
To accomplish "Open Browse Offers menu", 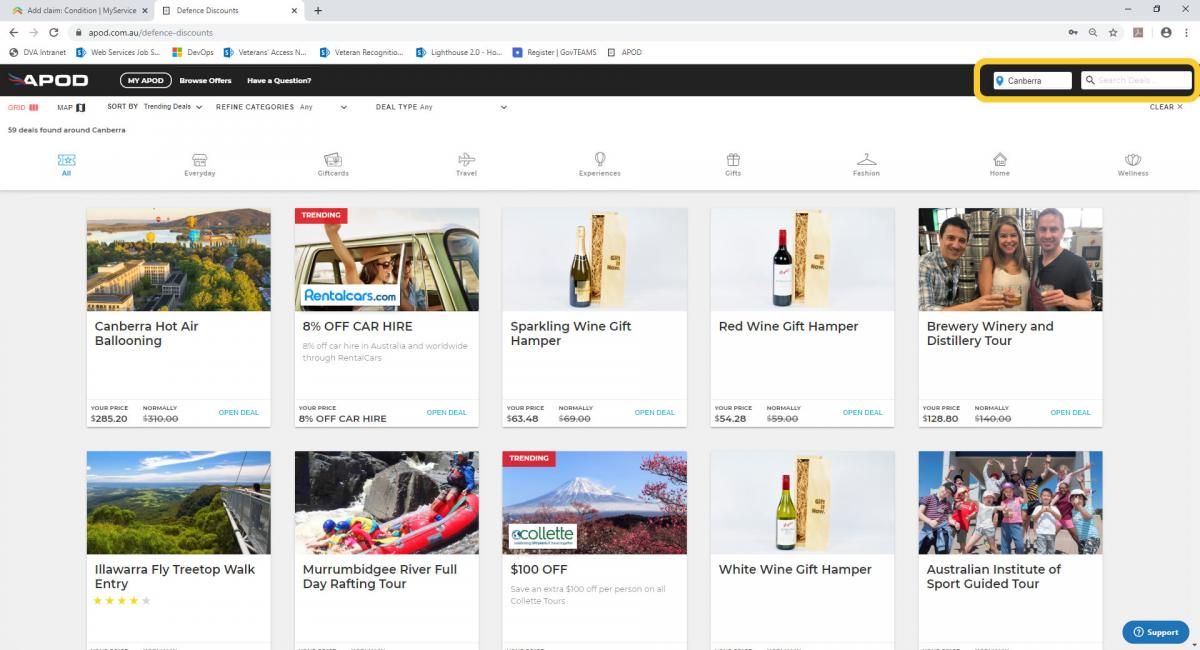I will click(x=205, y=80).
